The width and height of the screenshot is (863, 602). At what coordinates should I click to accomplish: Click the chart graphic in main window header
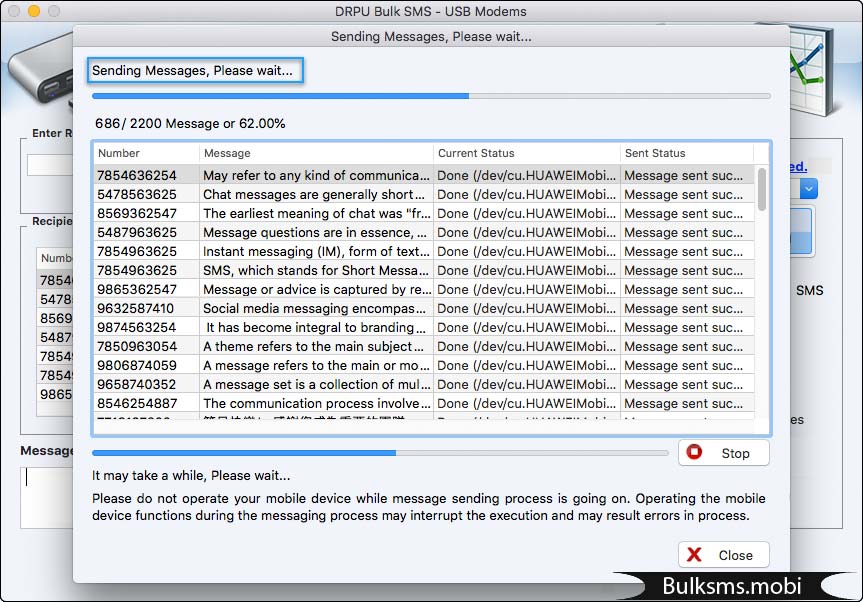click(x=812, y=70)
